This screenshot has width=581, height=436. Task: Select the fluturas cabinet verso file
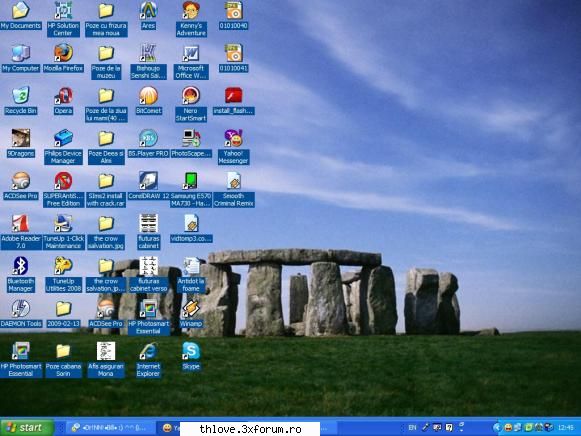(x=148, y=274)
